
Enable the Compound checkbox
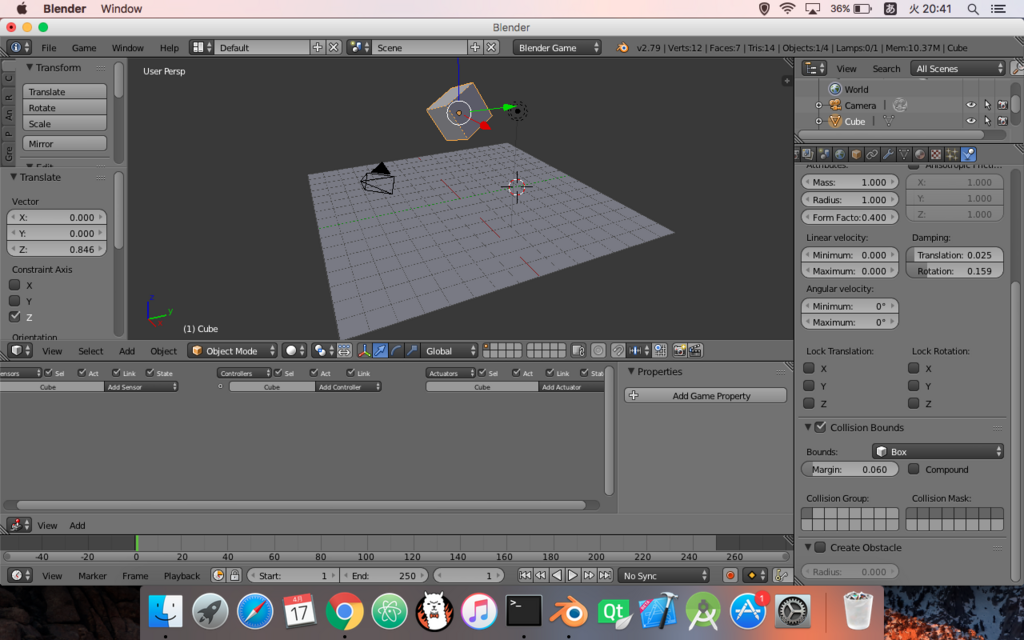click(x=914, y=469)
